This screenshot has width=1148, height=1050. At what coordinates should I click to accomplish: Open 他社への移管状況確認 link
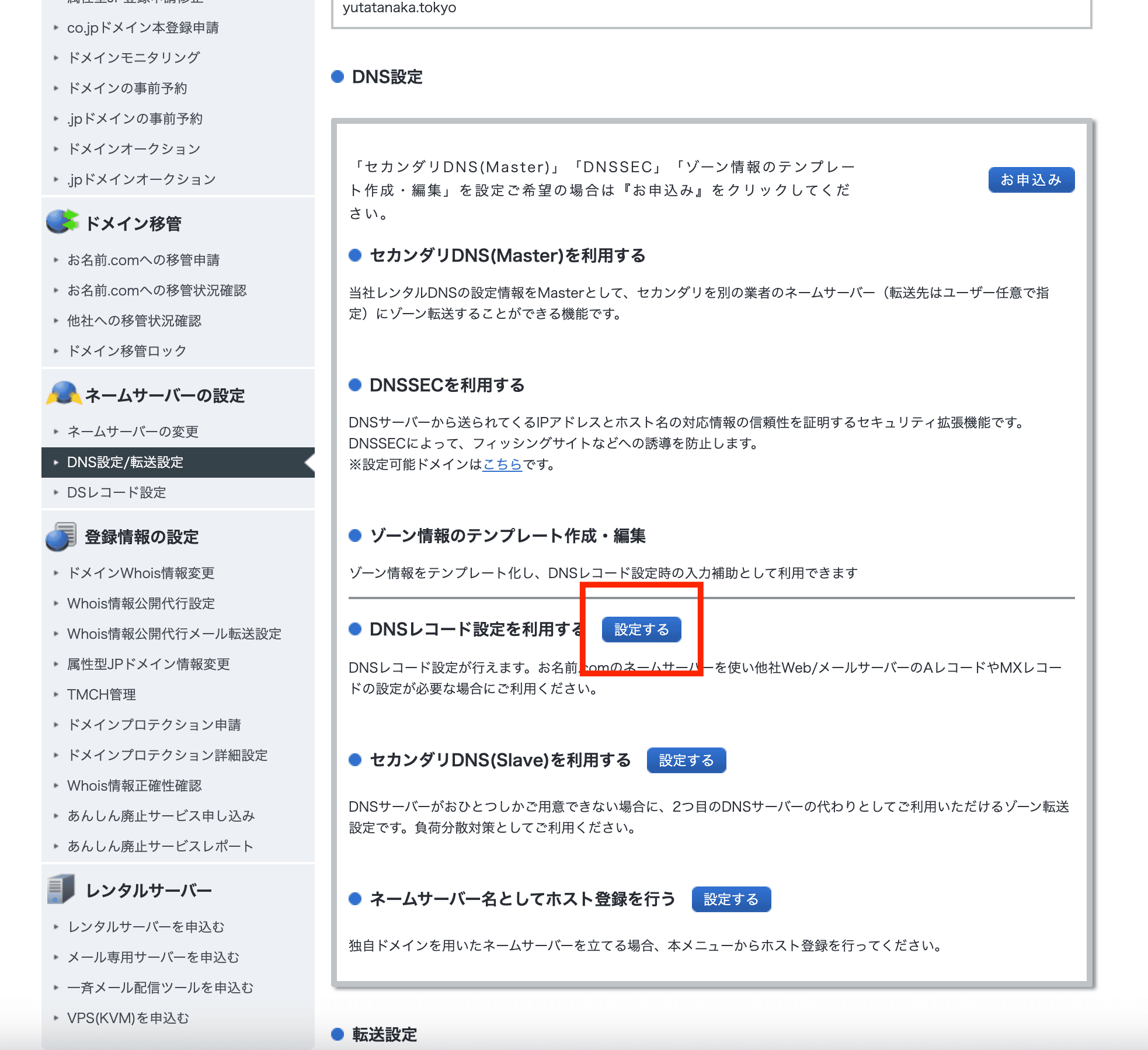click(134, 321)
